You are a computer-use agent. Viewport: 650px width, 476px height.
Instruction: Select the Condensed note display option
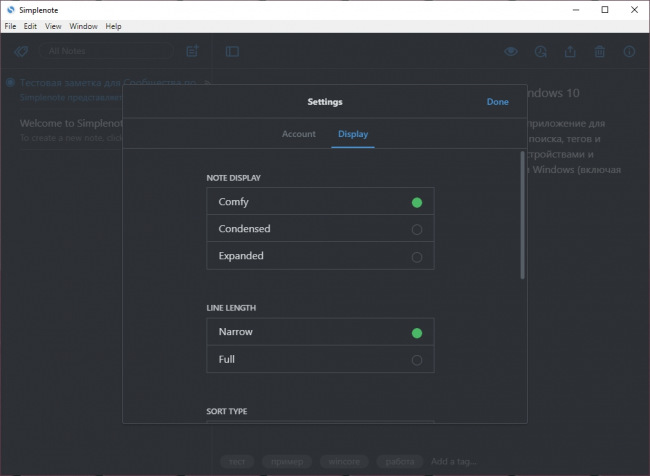point(320,228)
